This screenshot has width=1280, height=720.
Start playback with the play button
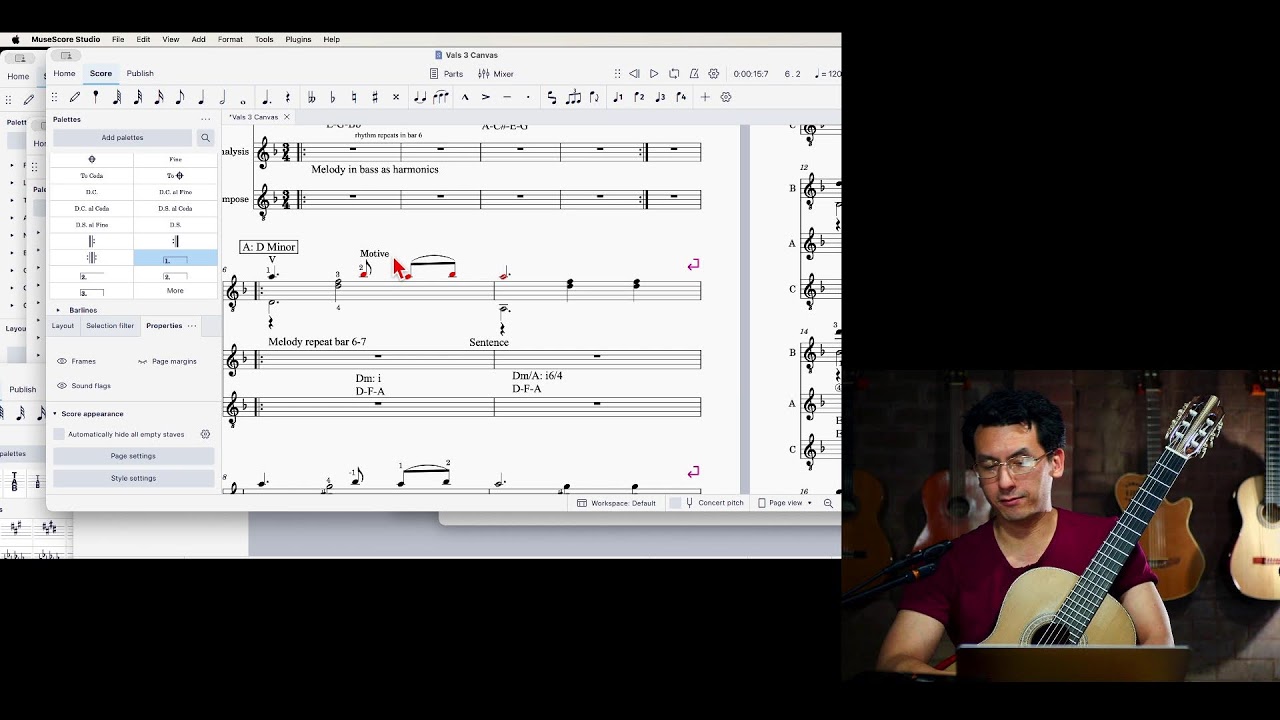click(x=654, y=74)
